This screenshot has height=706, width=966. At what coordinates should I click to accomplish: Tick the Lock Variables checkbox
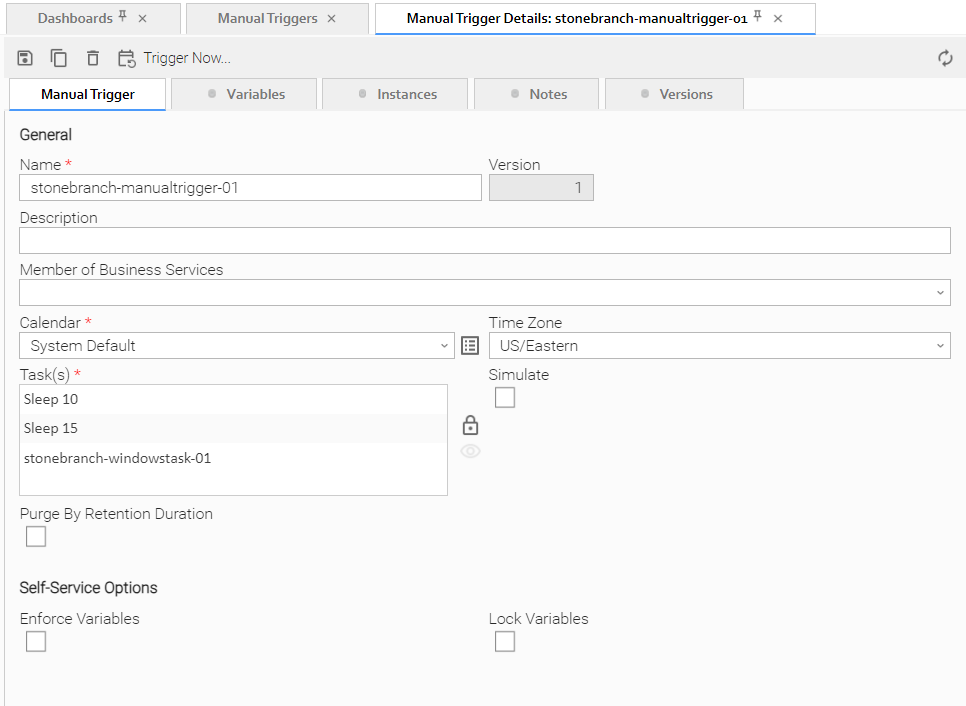coord(505,642)
